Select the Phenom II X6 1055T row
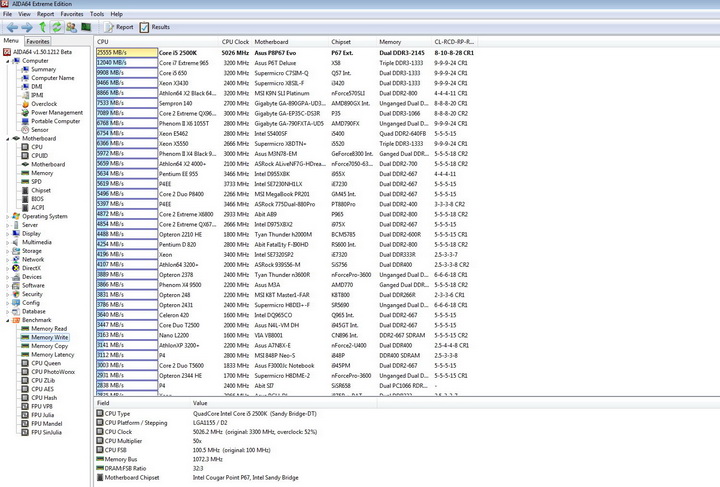The height and width of the screenshot is (487, 720). coord(285,123)
